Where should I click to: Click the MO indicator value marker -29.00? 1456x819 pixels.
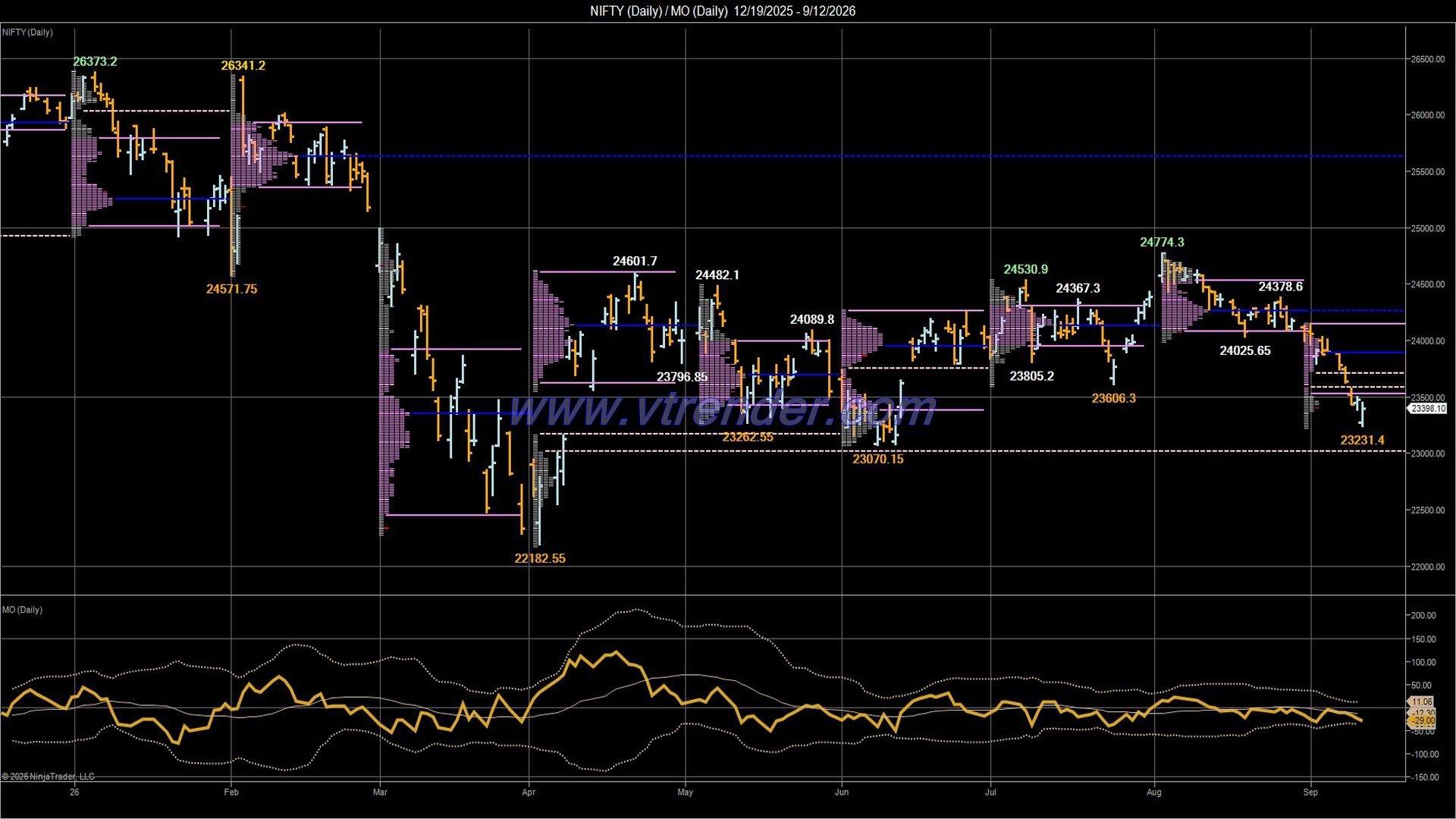[1423, 721]
